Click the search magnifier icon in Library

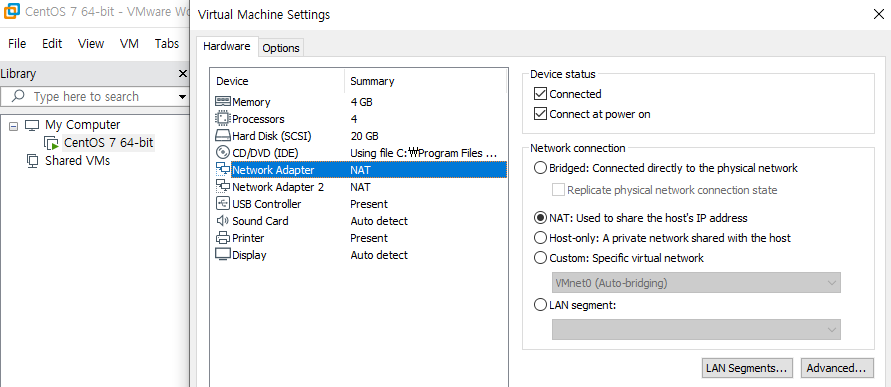click(18, 96)
